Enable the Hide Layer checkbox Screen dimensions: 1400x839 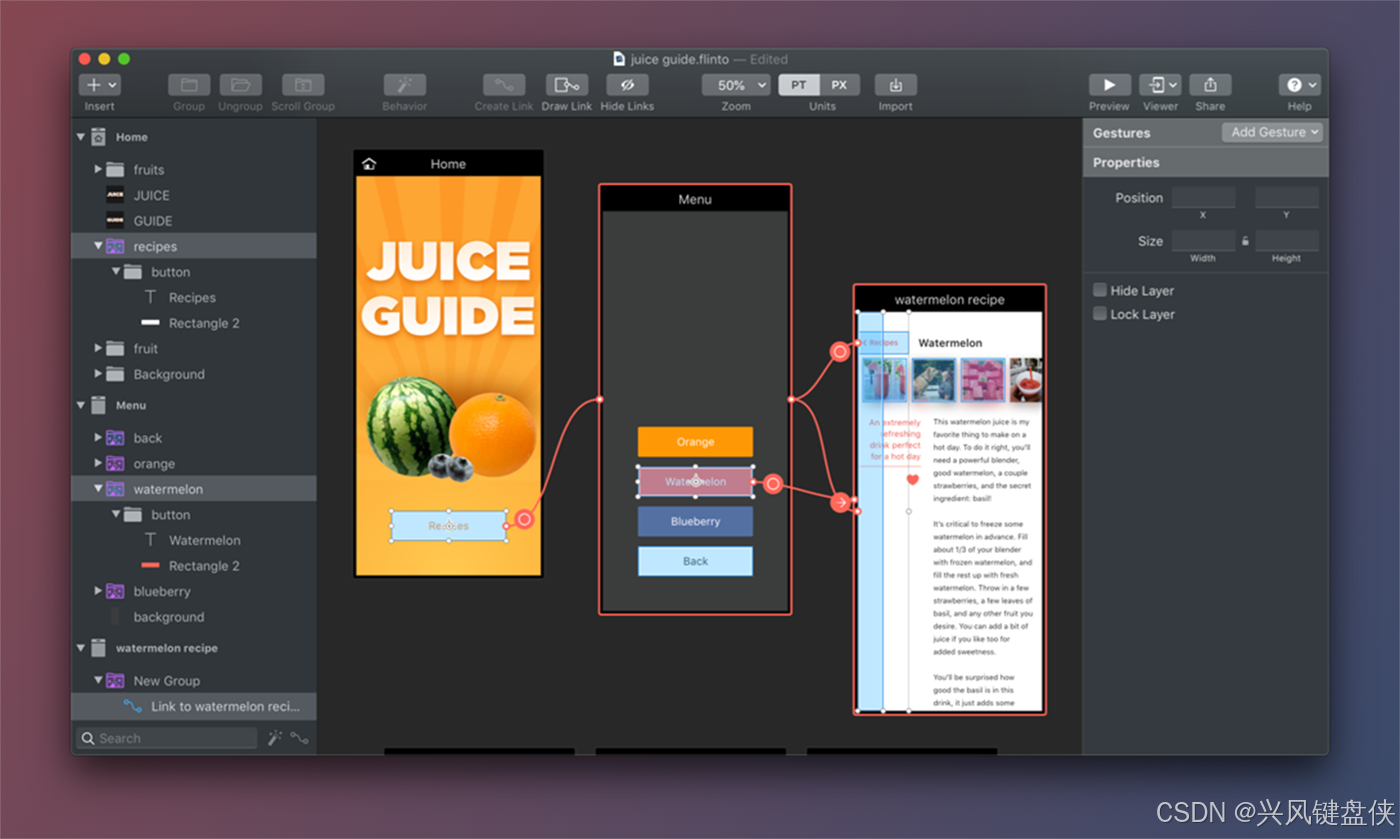[1100, 290]
